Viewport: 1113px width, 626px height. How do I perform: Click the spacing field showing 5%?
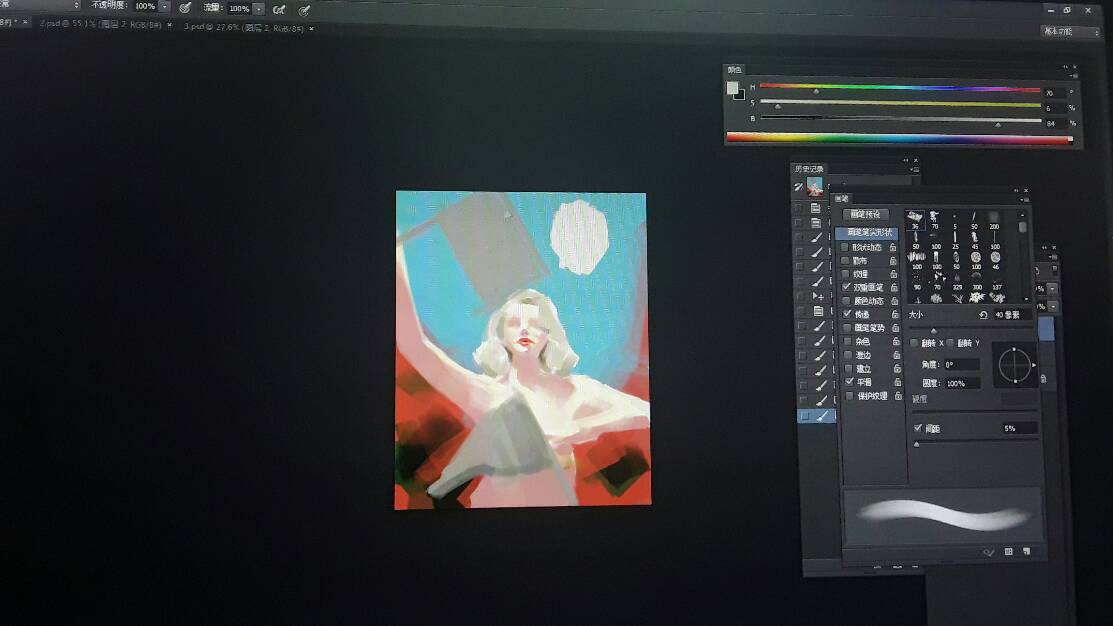(1019, 428)
